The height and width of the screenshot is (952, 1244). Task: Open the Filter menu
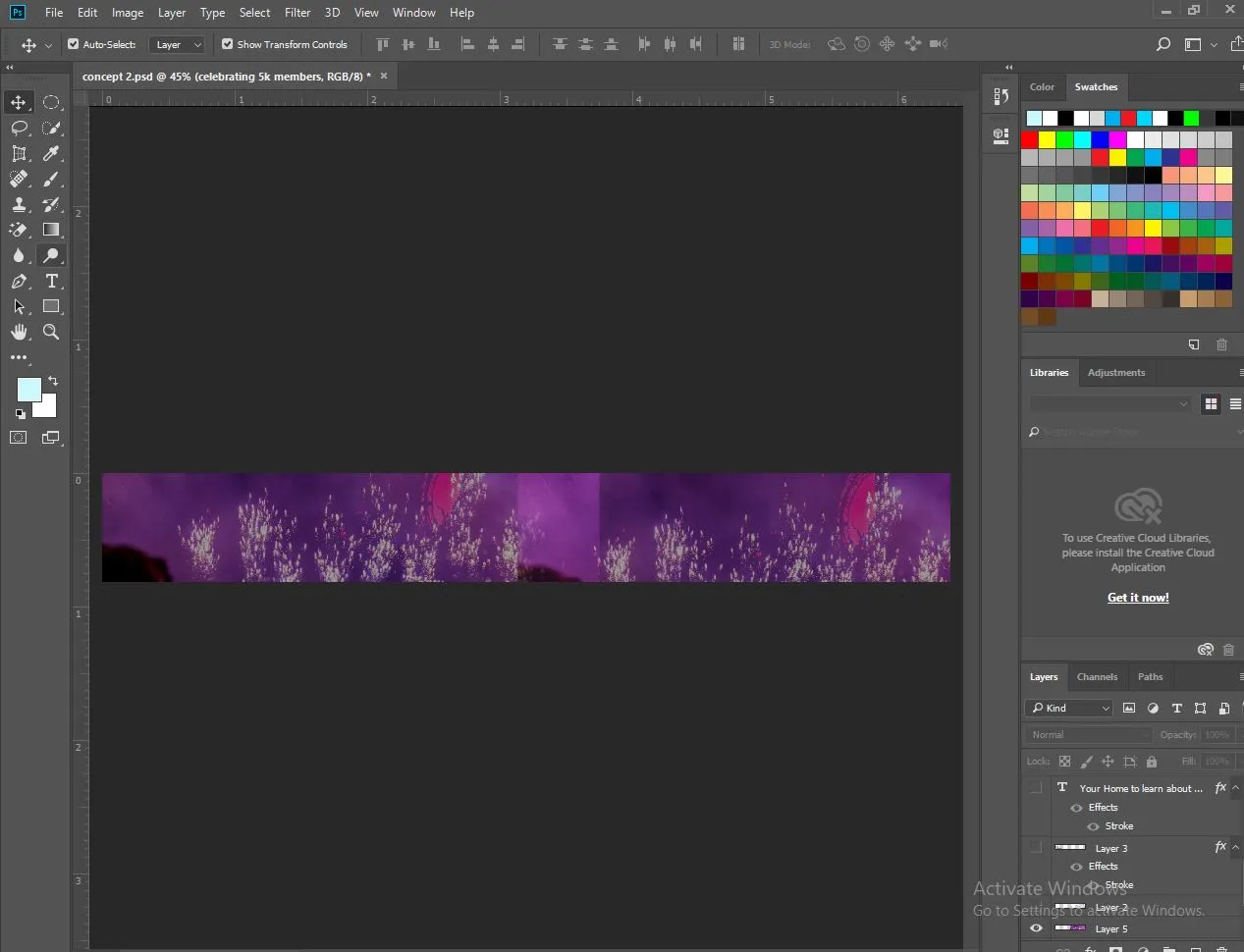coord(297,13)
